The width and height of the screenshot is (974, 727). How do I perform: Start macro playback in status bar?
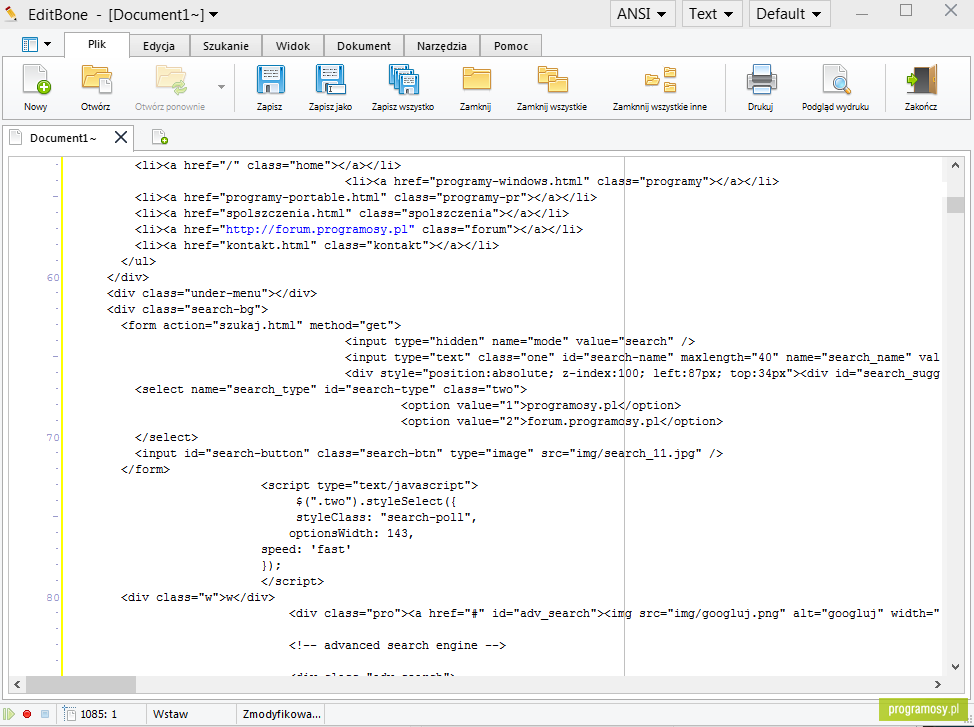tap(9, 714)
